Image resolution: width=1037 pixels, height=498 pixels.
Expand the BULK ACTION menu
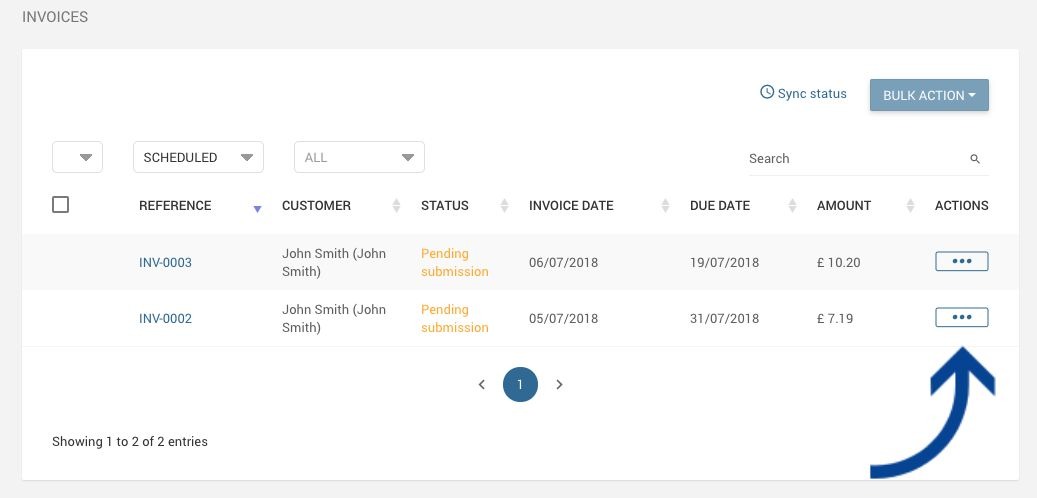[x=929, y=95]
